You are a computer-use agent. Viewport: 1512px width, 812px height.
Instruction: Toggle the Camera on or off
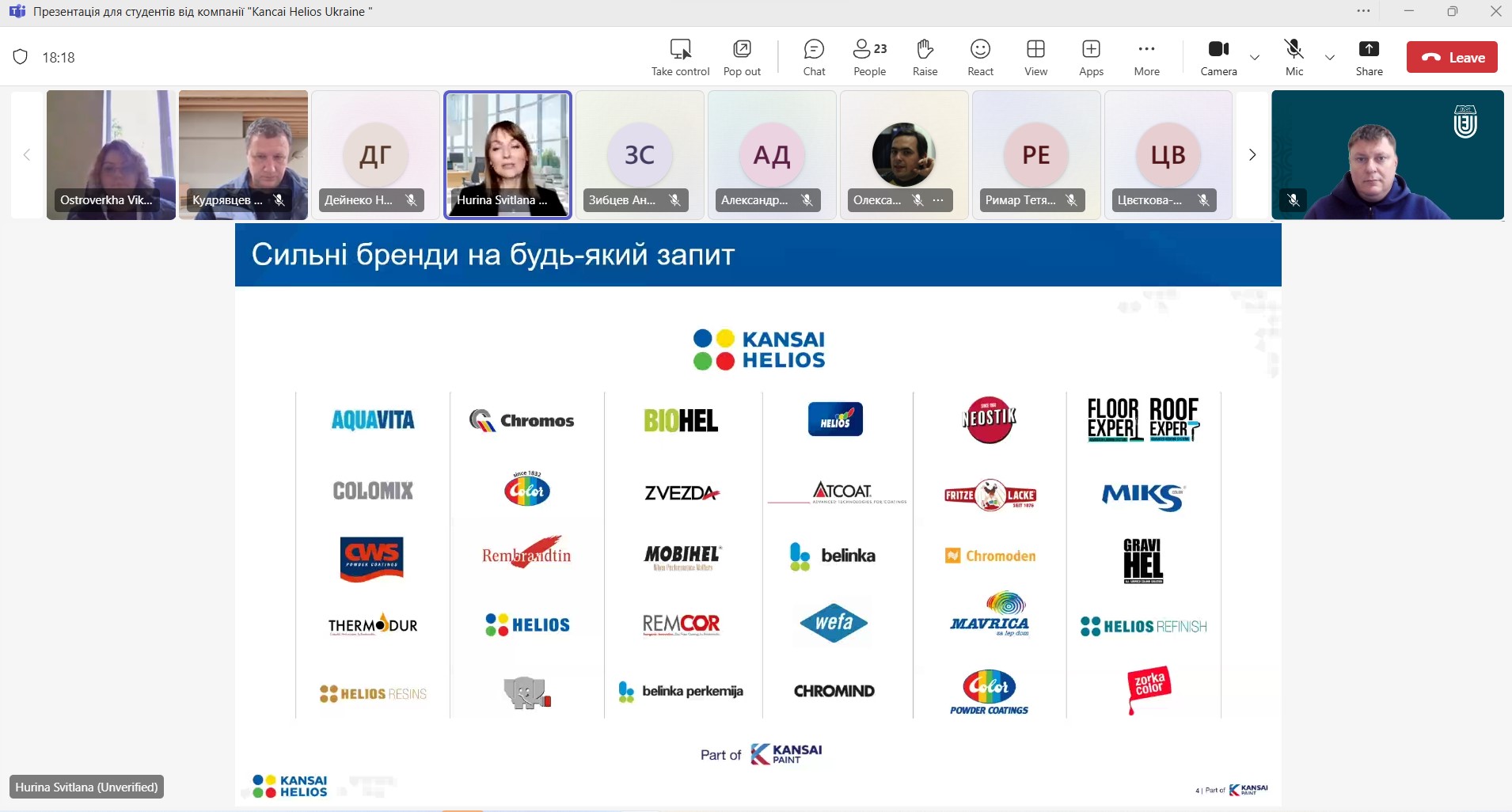(1218, 57)
